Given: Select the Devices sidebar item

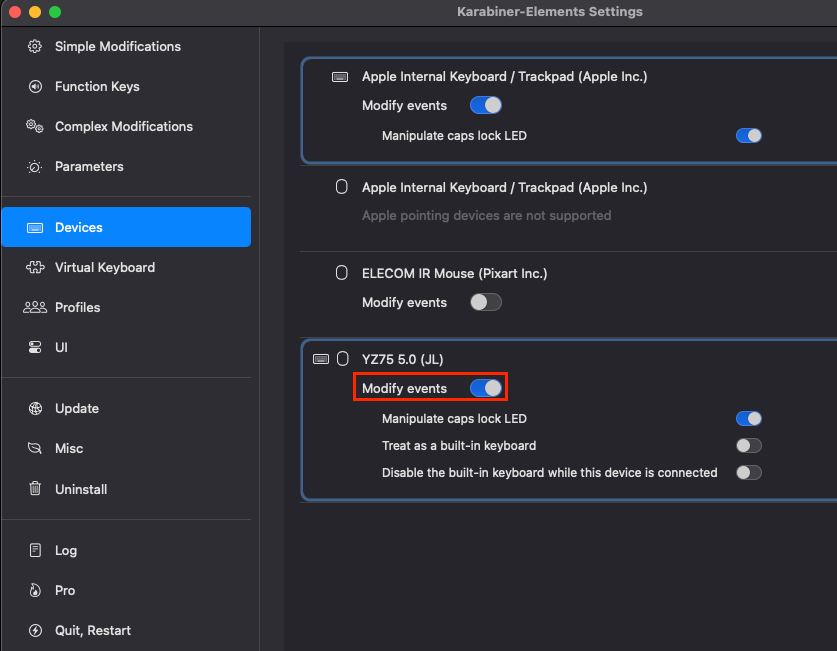Looking at the screenshot, I should tap(127, 227).
